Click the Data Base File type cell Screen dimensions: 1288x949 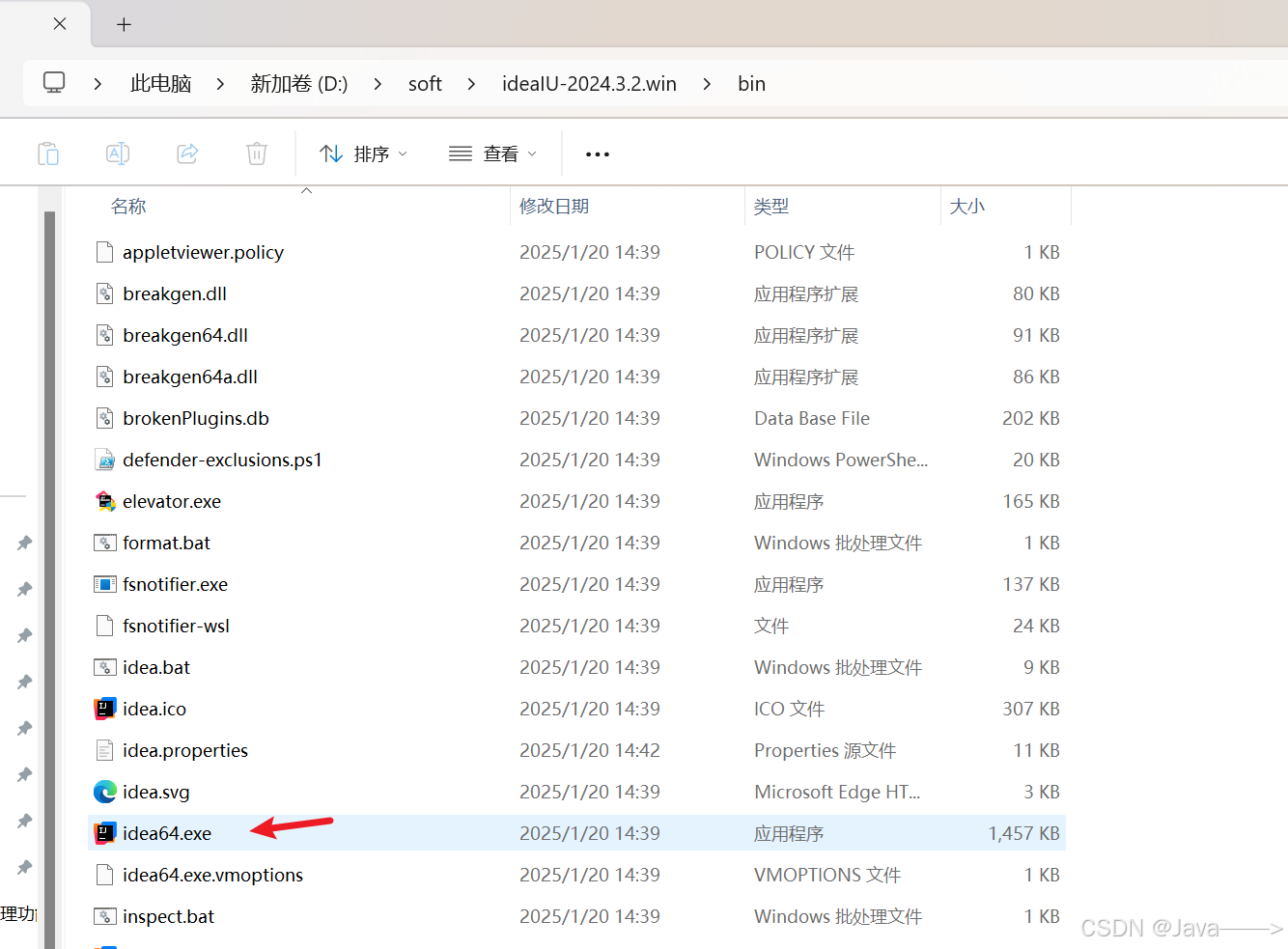[812, 418]
